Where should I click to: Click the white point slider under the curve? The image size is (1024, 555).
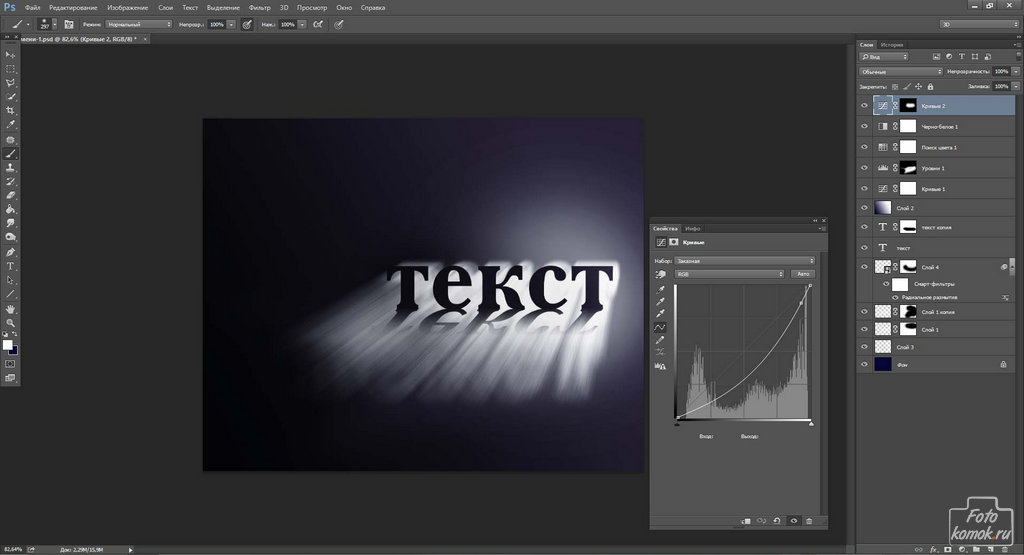pyautogui.click(x=810, y=423)
